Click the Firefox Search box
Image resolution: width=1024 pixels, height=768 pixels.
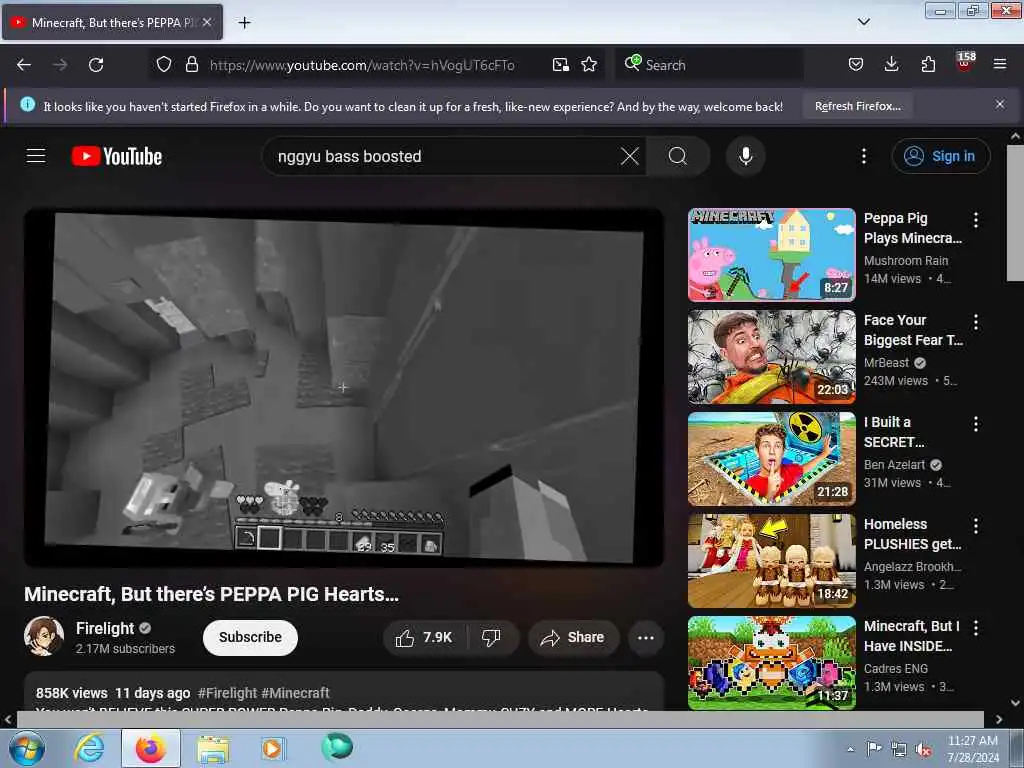coord(709,65)
